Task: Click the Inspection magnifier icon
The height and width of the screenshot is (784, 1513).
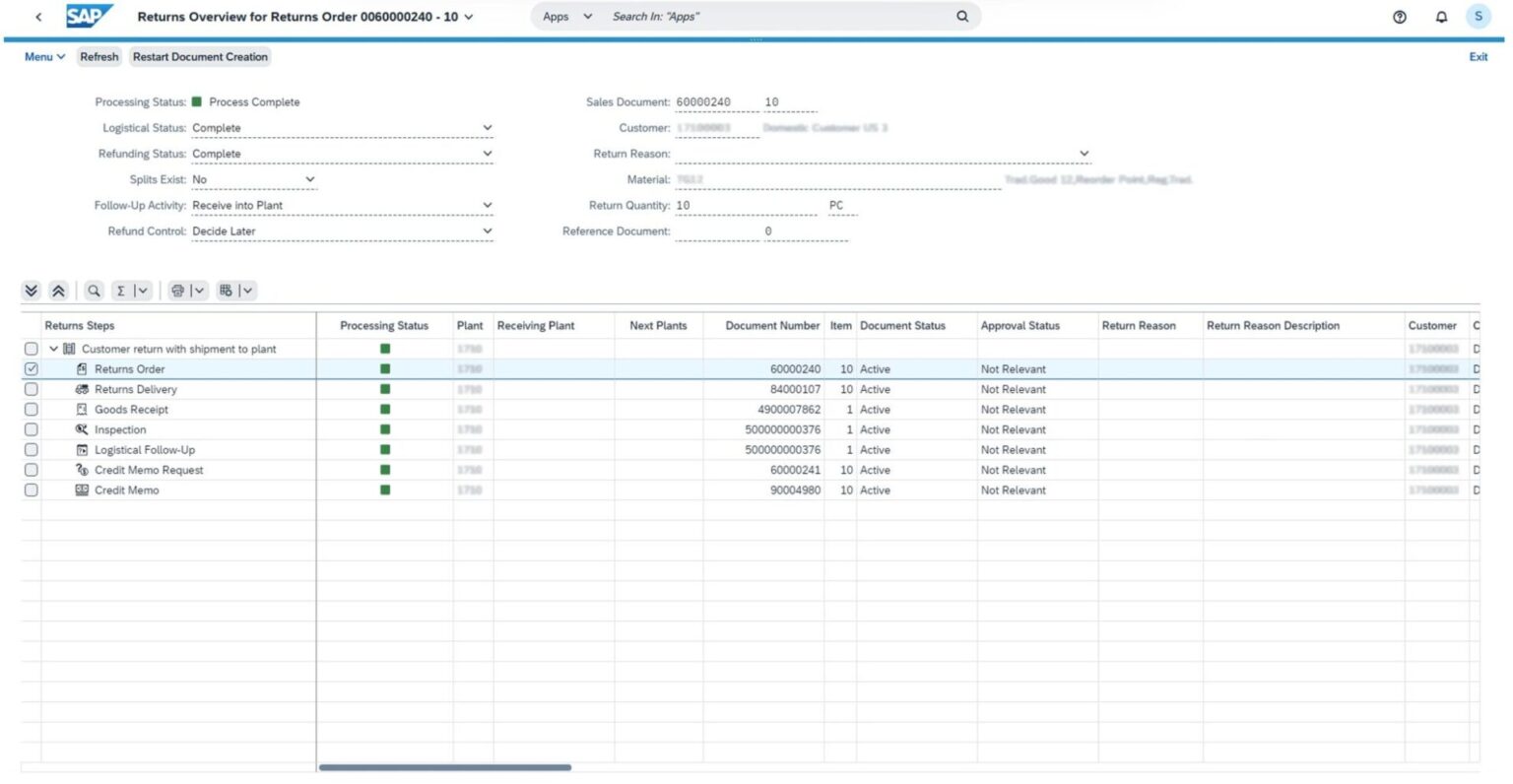Action: [82, 429]
